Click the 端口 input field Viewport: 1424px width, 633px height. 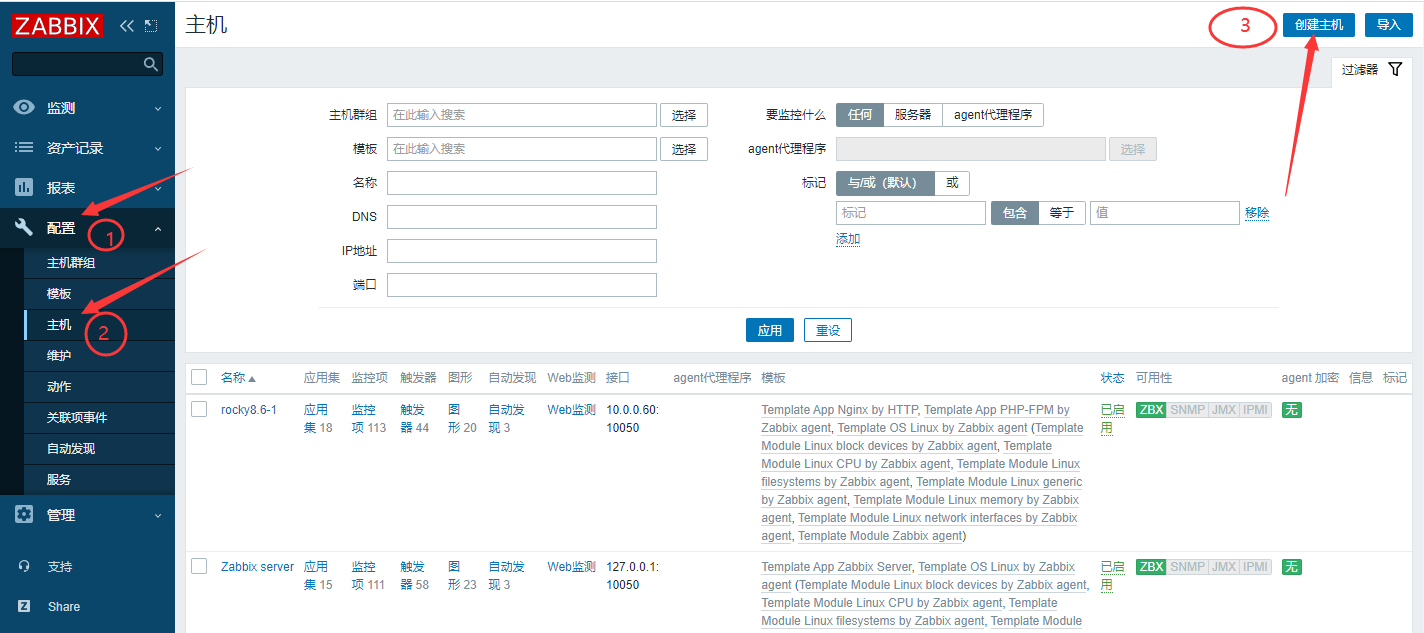tap(522, 285)
